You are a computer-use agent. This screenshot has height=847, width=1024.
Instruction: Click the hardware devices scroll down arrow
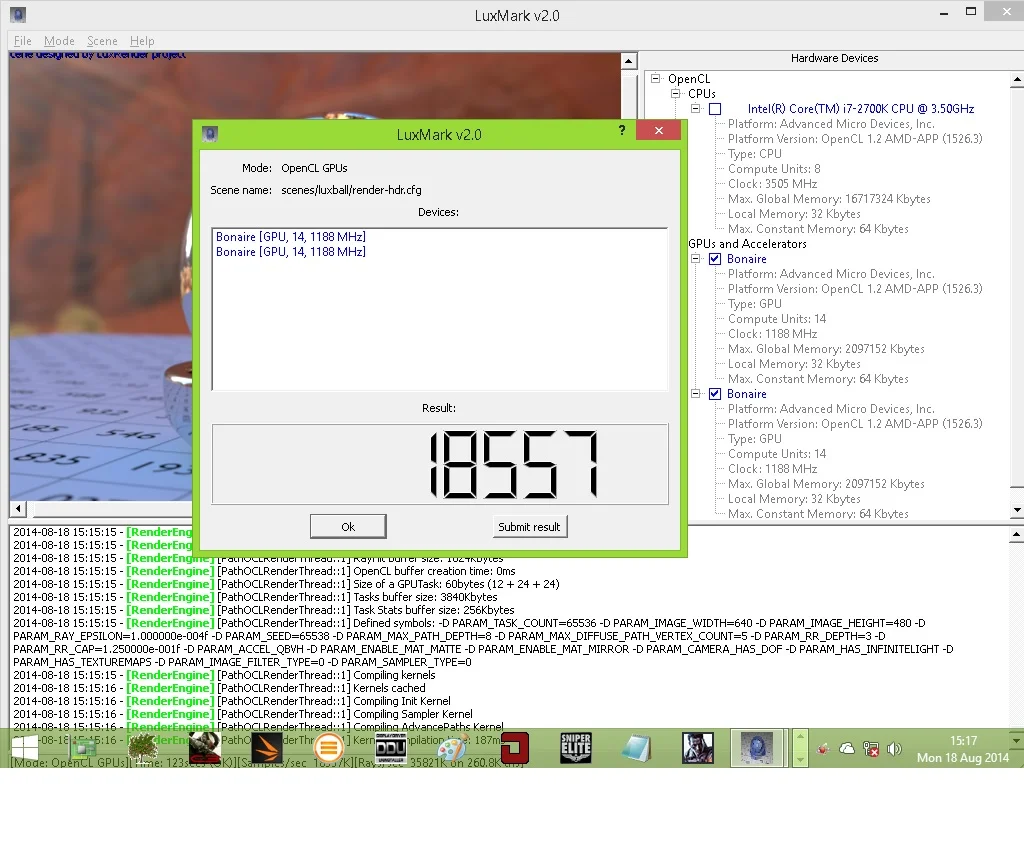1016,510
